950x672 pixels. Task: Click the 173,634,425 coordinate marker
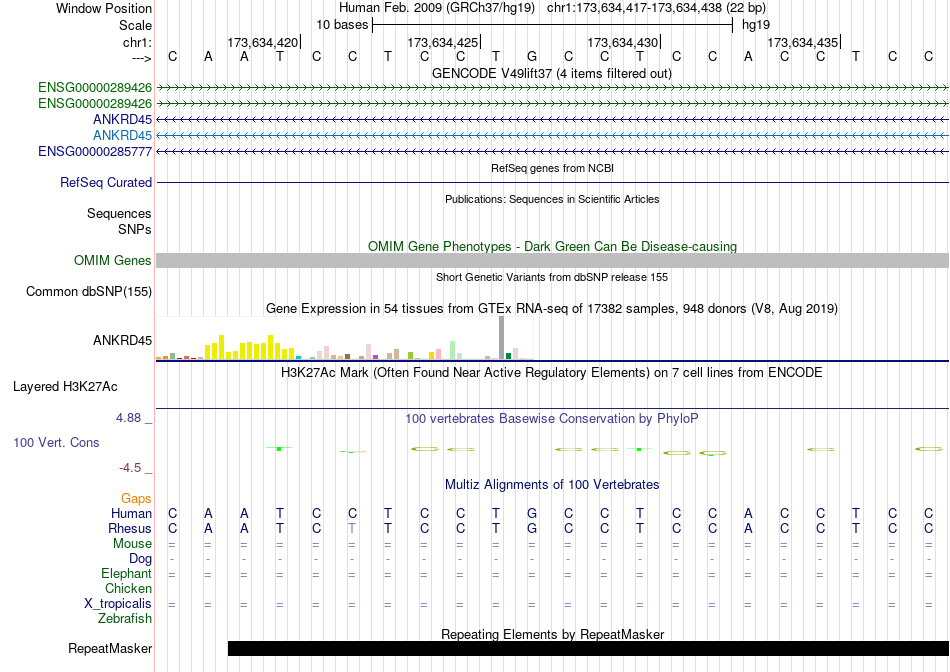pyautogui.click(x=443, y=42)
